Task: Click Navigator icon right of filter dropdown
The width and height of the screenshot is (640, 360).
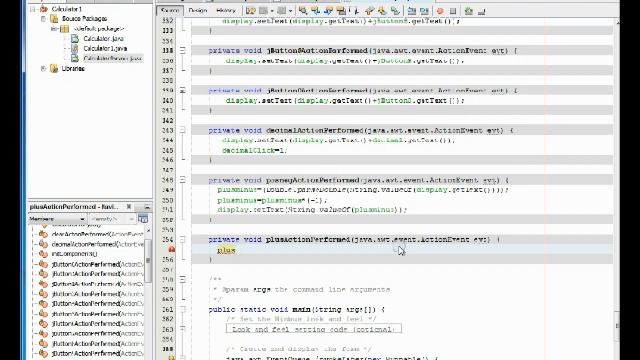Action: click(x=143, y=219)
